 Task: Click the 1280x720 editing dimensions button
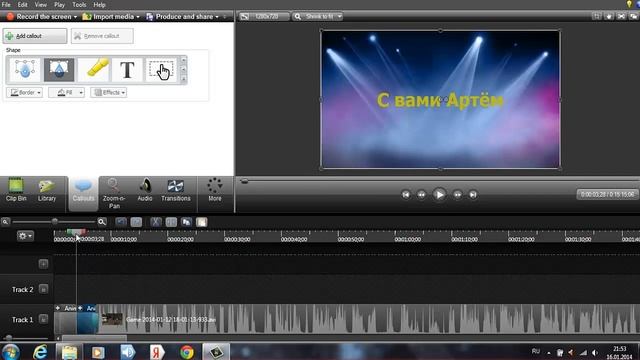(x=264, y=16)
